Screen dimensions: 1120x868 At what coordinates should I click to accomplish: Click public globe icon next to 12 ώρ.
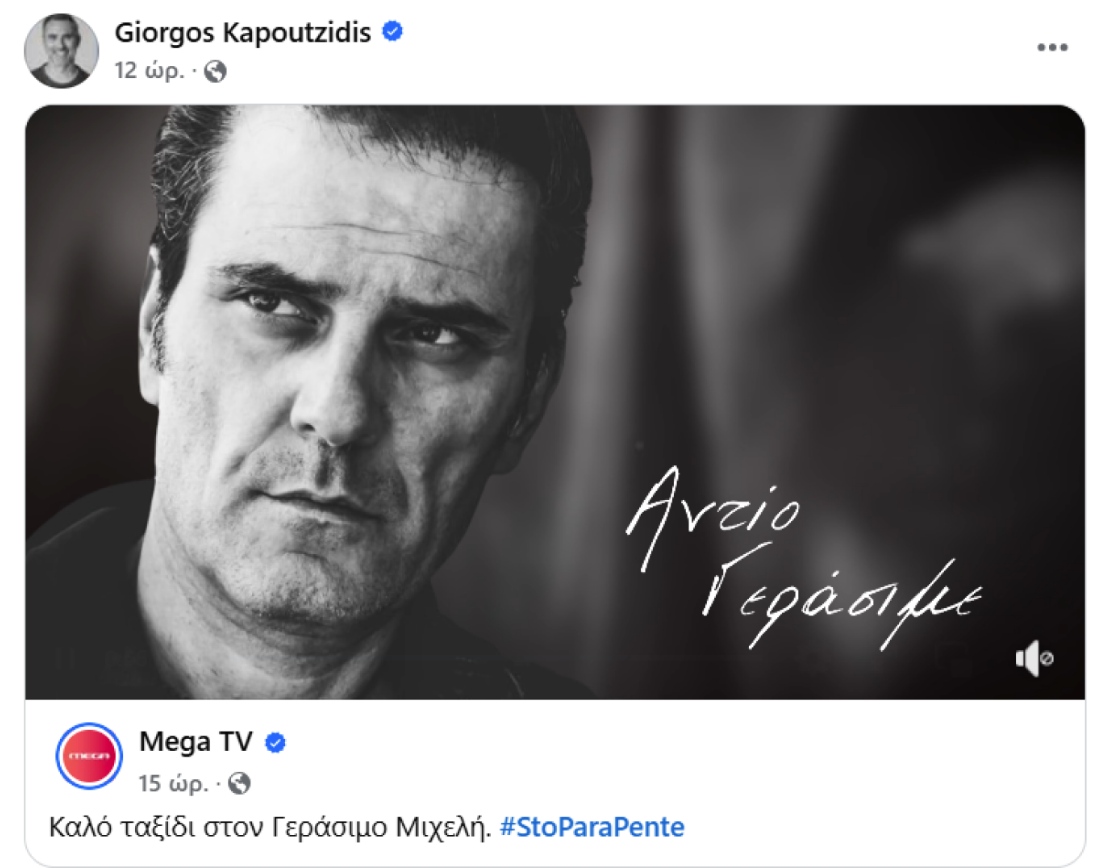coord(215,71)
